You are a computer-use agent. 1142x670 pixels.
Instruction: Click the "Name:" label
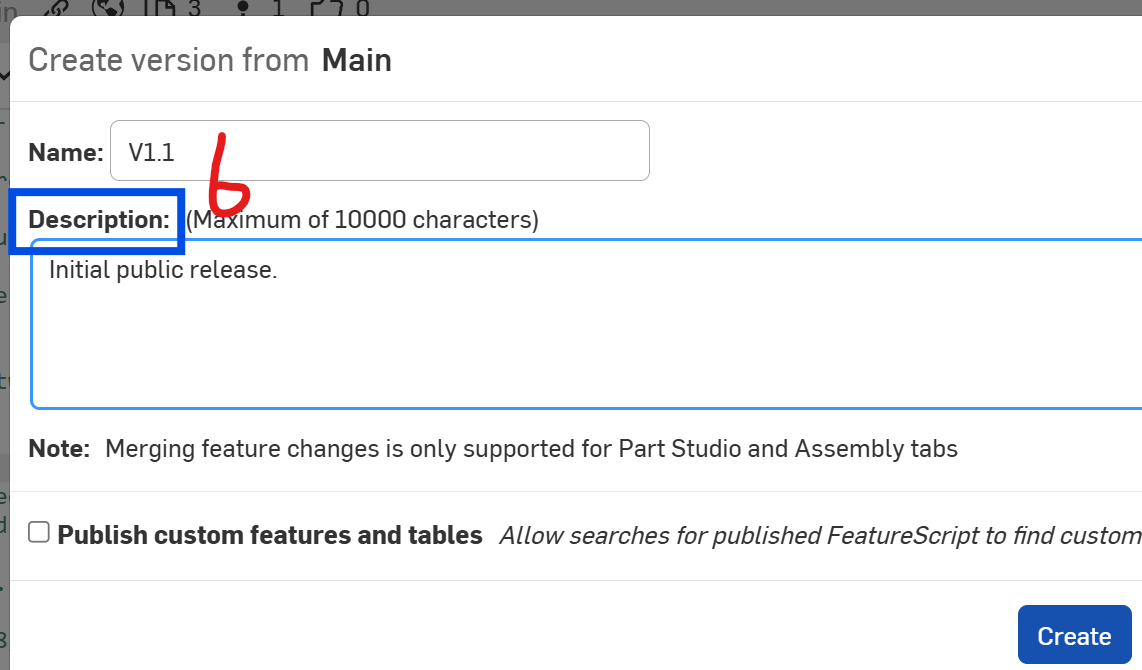click(x=66, y=152)
